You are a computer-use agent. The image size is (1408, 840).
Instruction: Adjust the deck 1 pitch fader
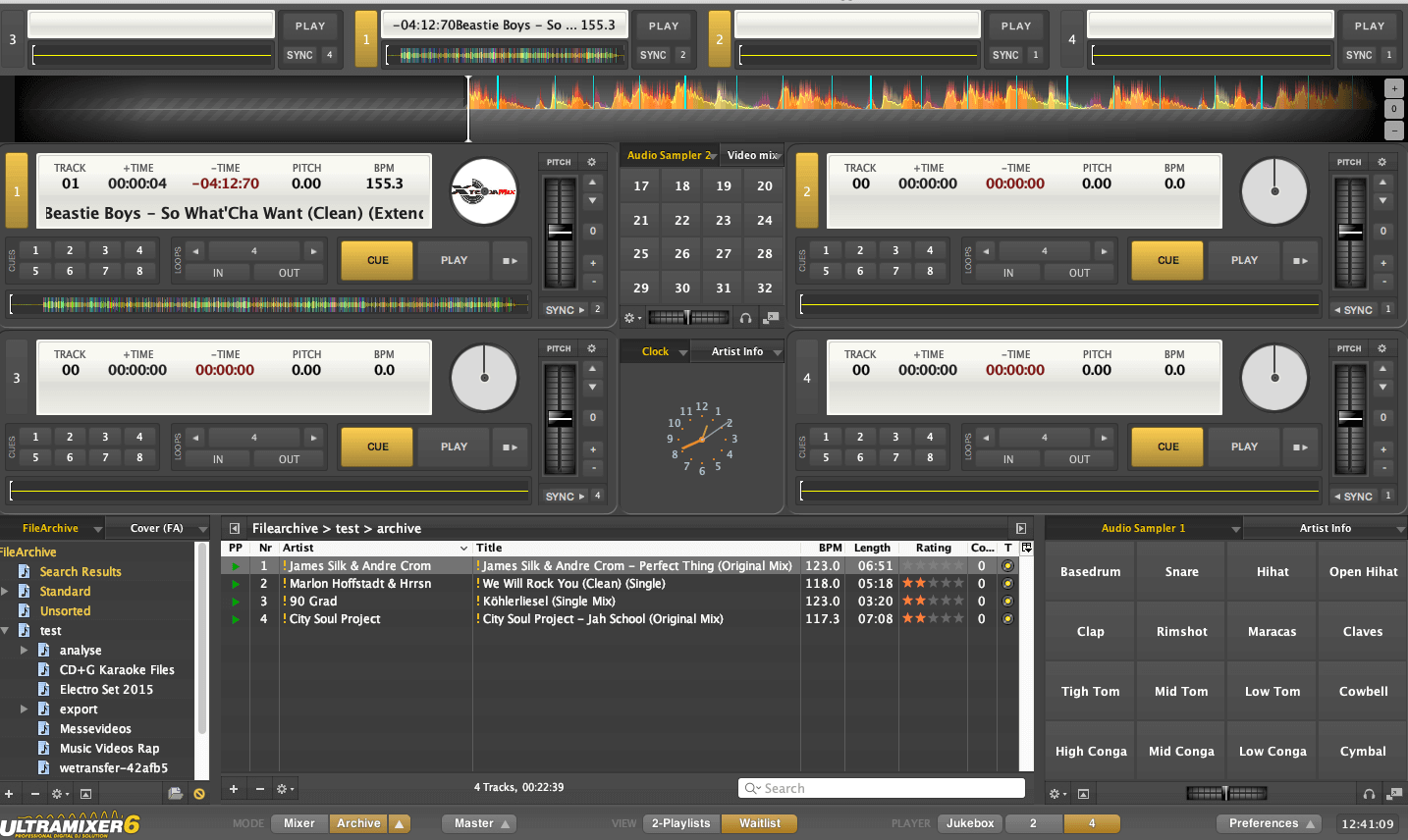point(560,233)
